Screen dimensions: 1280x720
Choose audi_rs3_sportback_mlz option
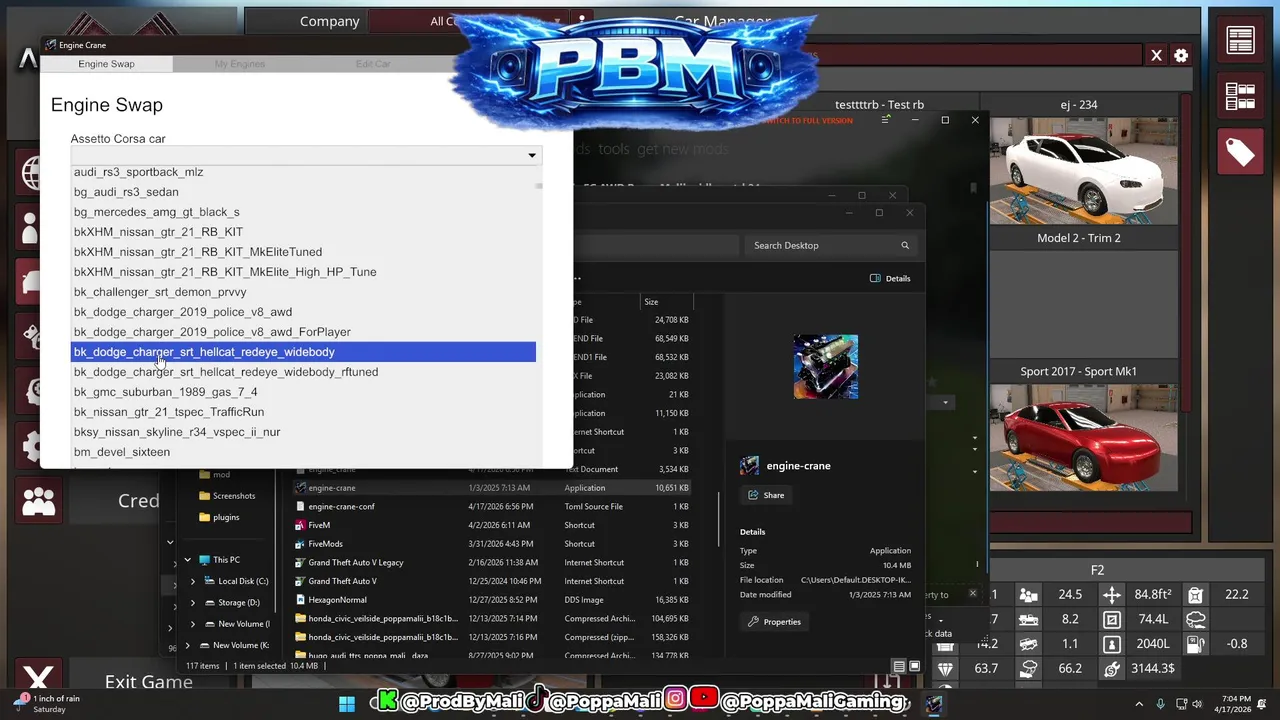(303, 172)
